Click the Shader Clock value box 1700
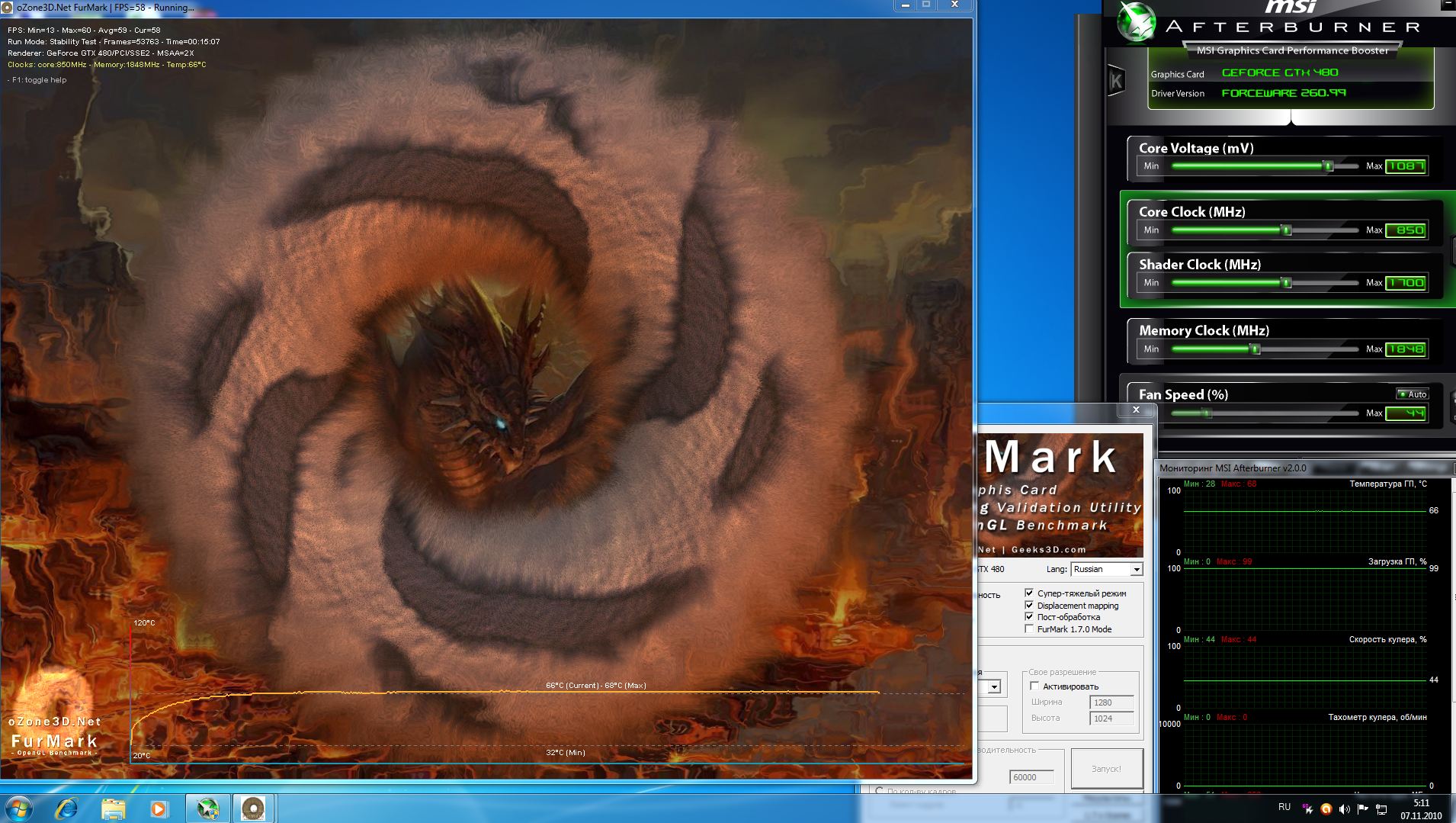 point(1406,282)
